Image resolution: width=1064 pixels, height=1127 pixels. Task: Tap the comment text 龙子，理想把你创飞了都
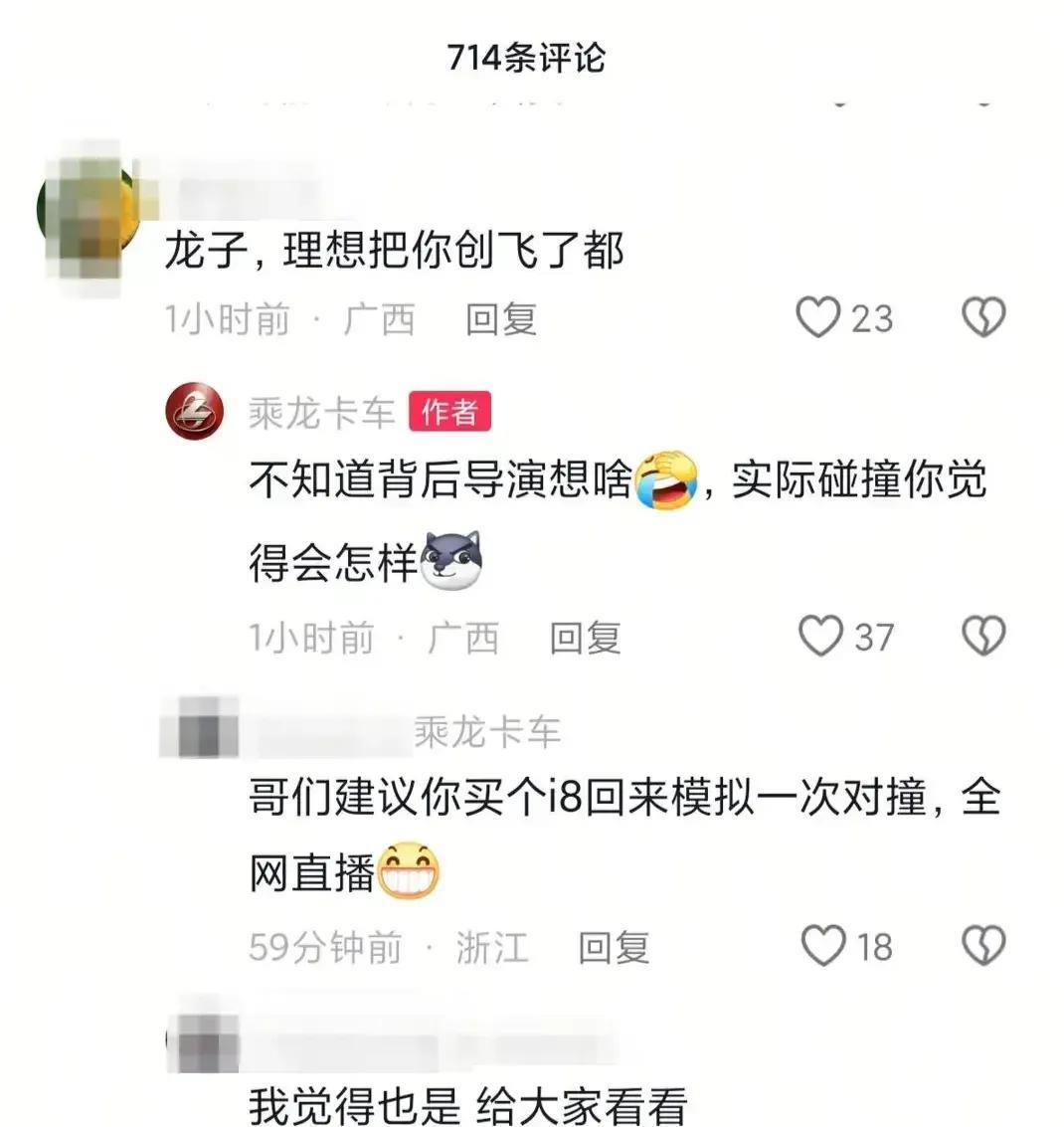click(x=395, y=251)
